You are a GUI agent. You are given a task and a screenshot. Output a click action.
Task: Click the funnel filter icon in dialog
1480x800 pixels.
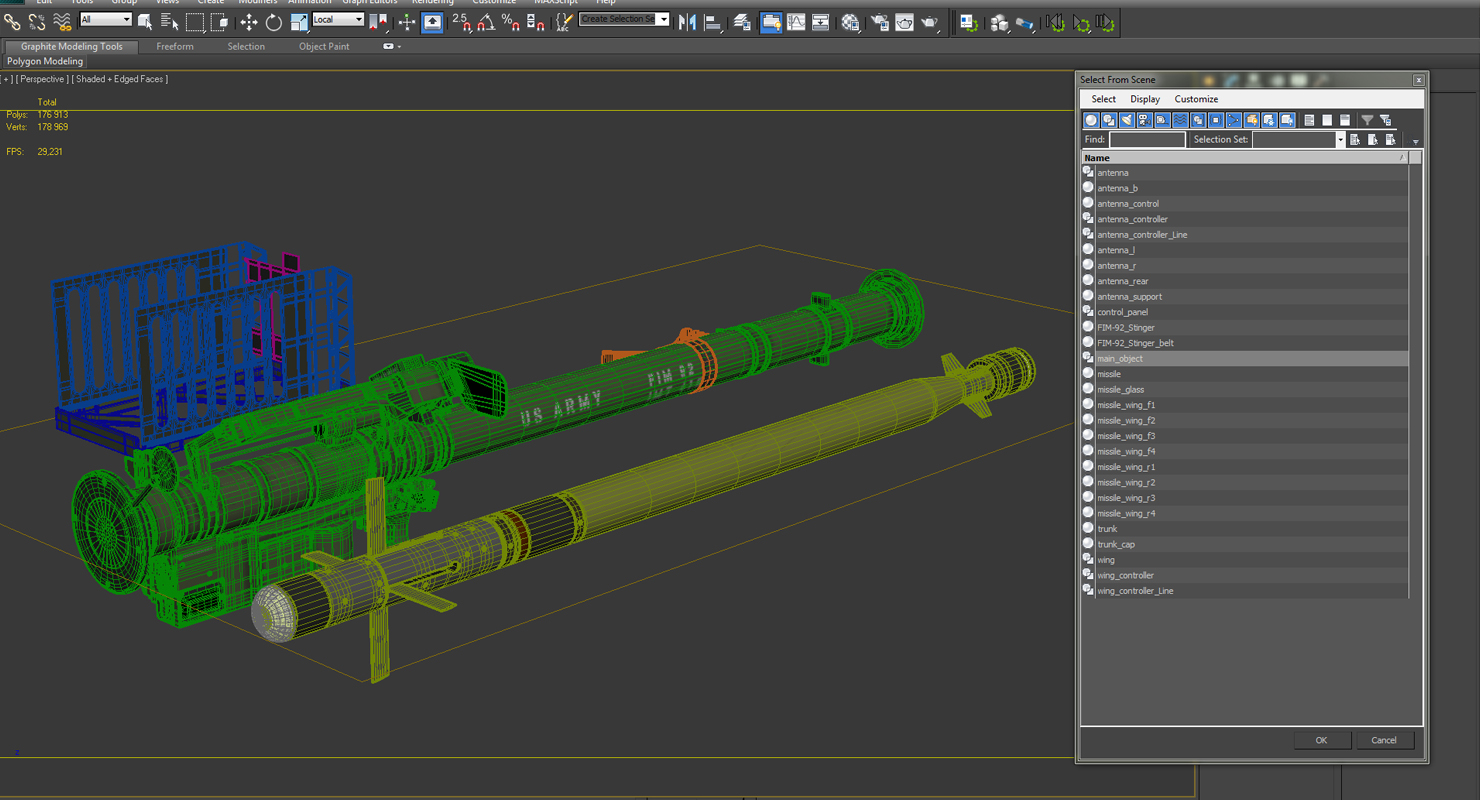click(1367, 120)
